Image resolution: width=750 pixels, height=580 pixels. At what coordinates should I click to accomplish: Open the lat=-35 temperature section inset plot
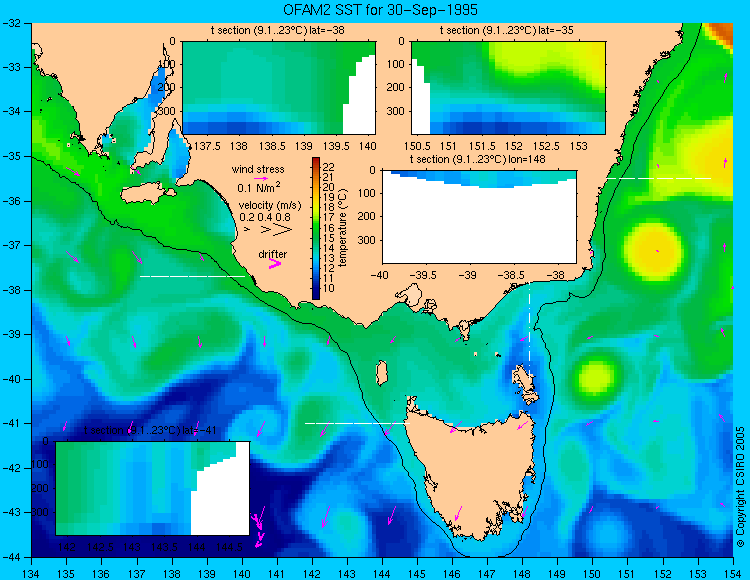pos(508,88)
